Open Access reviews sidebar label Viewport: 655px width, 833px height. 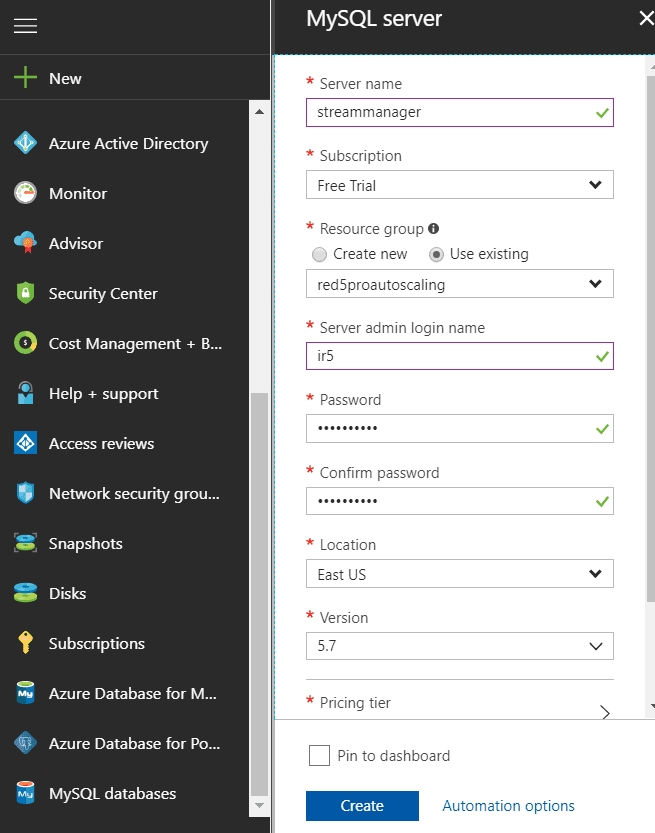coord(101,444)
